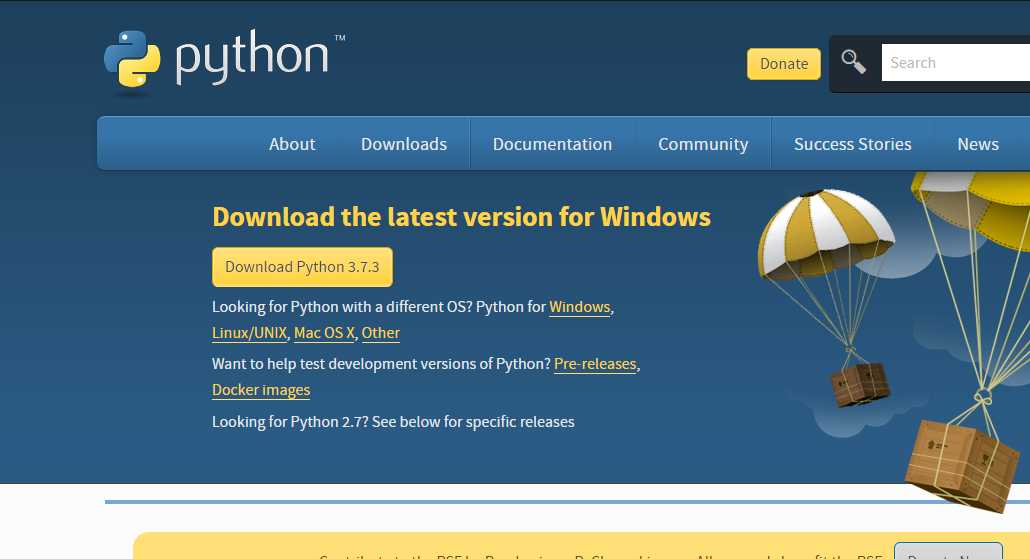Follow the Other OS link

click(x=380, y=333)
